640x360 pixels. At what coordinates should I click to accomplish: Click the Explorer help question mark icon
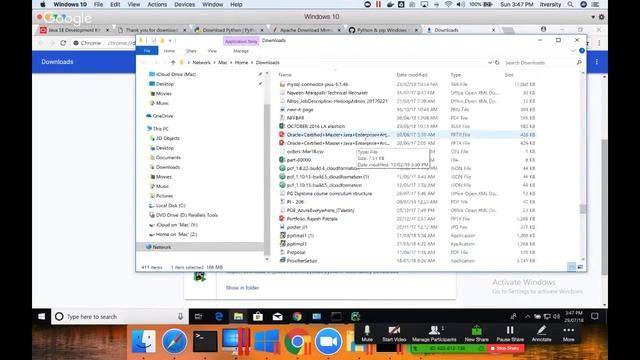pyautogui.click(x=582, y=51)
